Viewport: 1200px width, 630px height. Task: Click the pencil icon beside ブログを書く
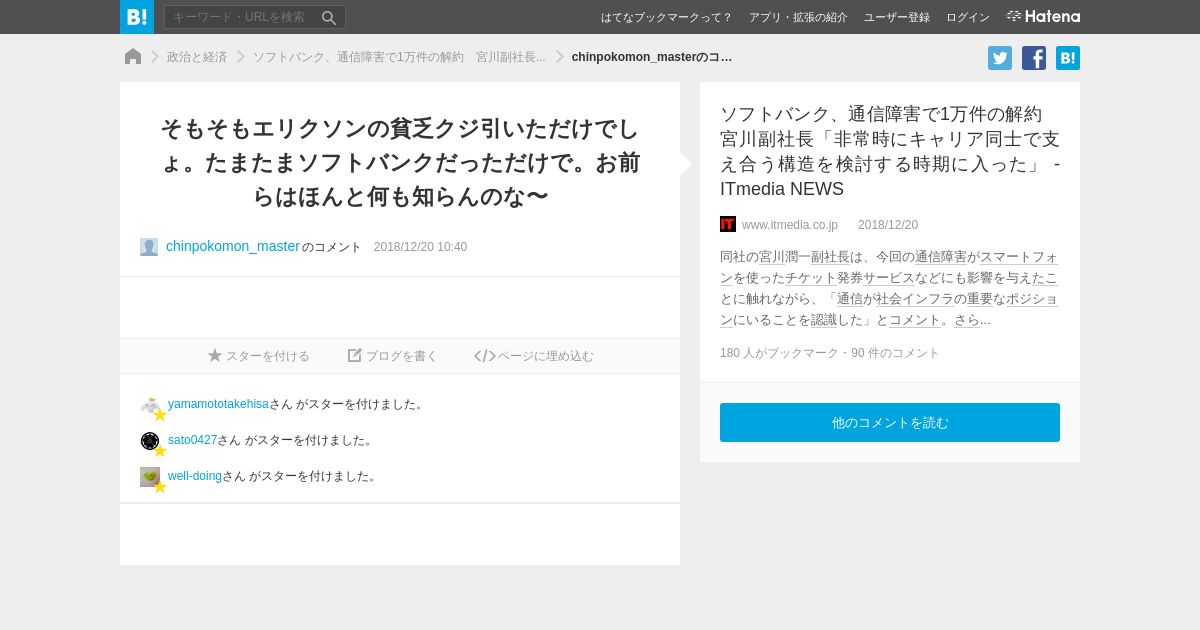[354, 355]
